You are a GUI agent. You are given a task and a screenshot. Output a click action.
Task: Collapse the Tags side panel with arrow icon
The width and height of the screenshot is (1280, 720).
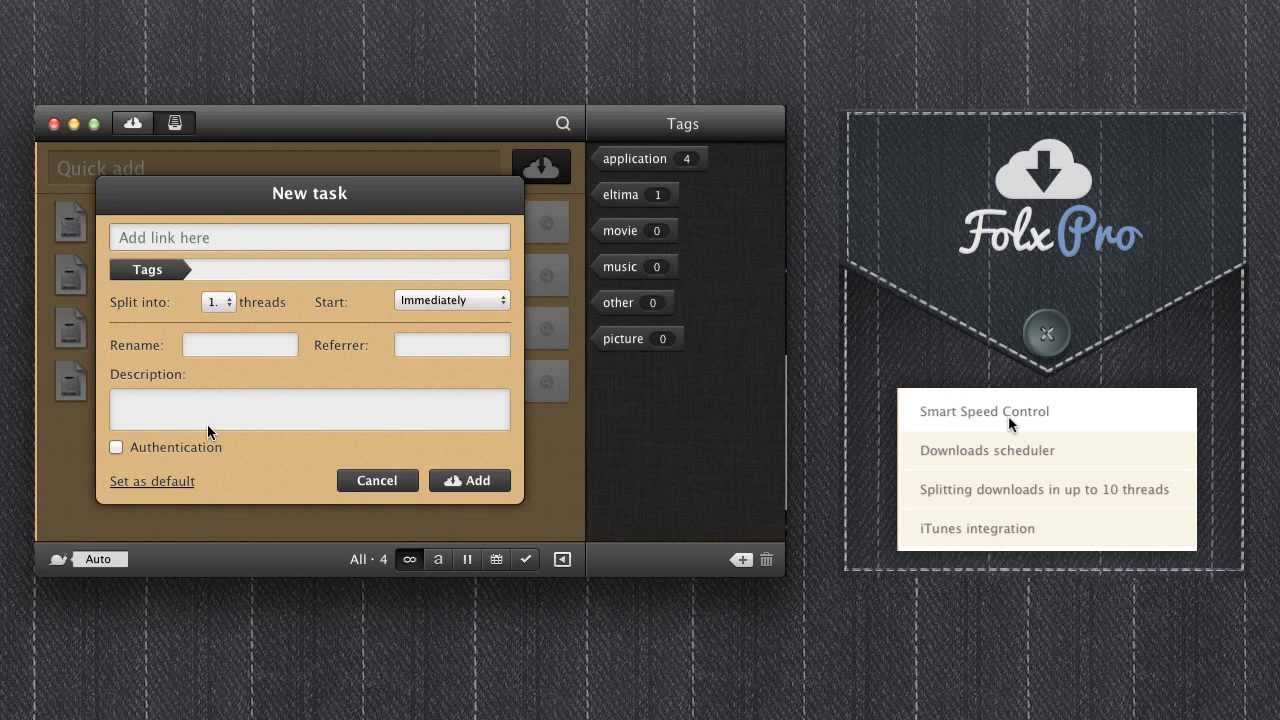click(562, 559)
